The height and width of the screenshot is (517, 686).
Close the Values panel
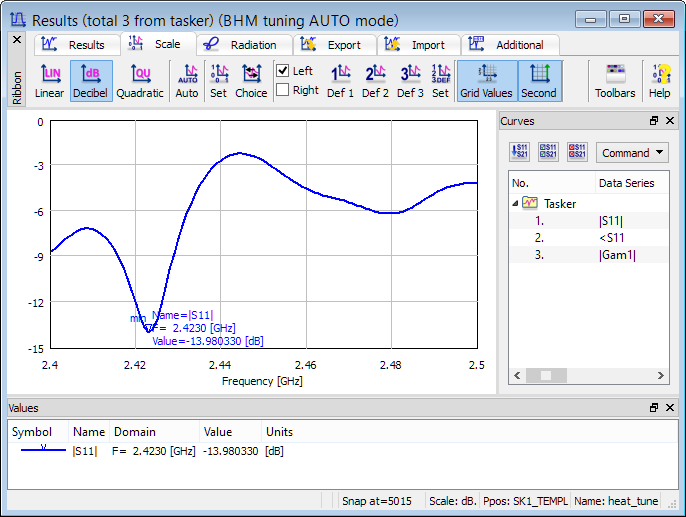[672, 408]
